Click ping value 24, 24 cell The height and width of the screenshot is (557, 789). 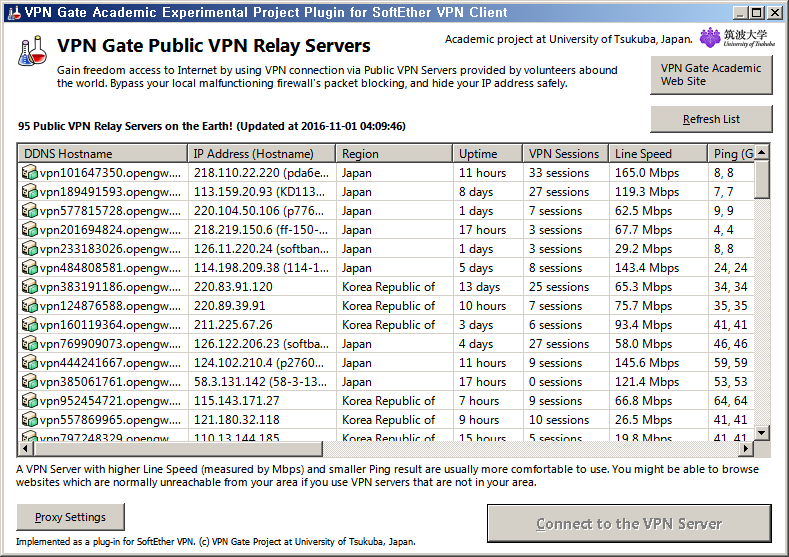pos(731,268)
